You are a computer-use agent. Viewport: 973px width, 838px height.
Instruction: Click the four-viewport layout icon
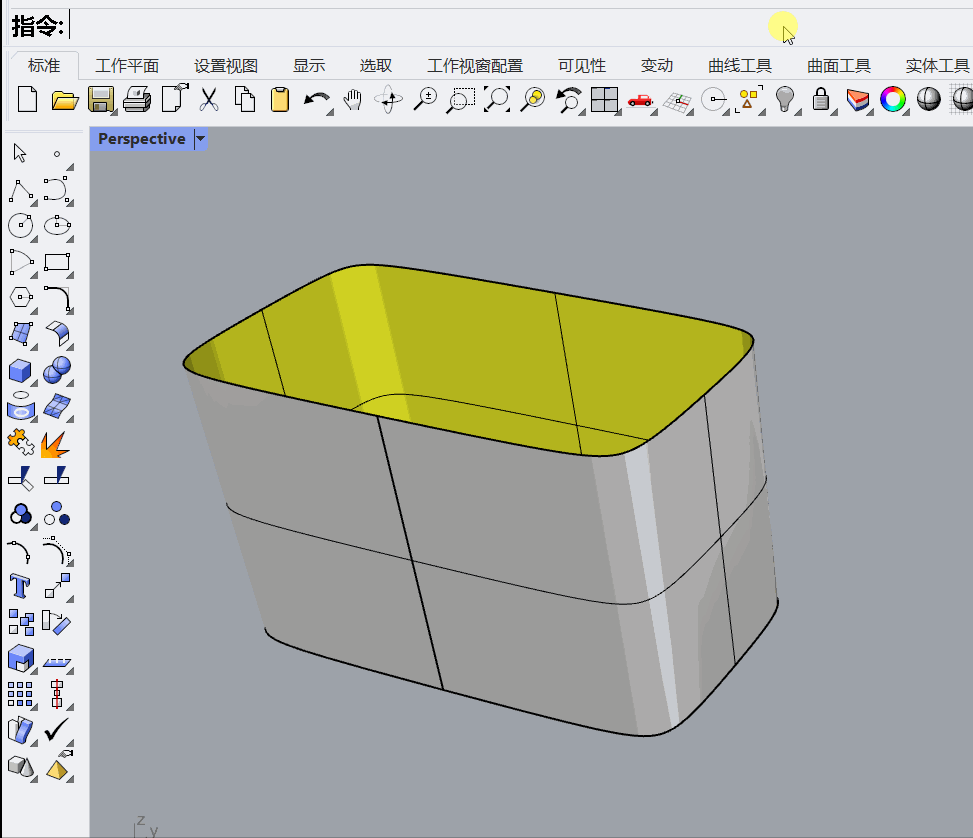[604, 99]
